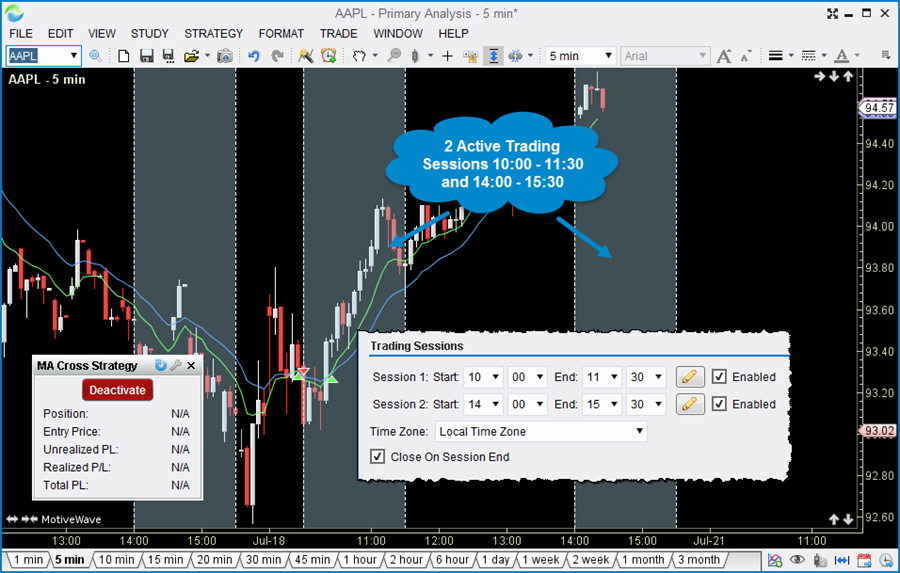
Task: Click the 94.57 price label on axis
Action: [879, 107]
